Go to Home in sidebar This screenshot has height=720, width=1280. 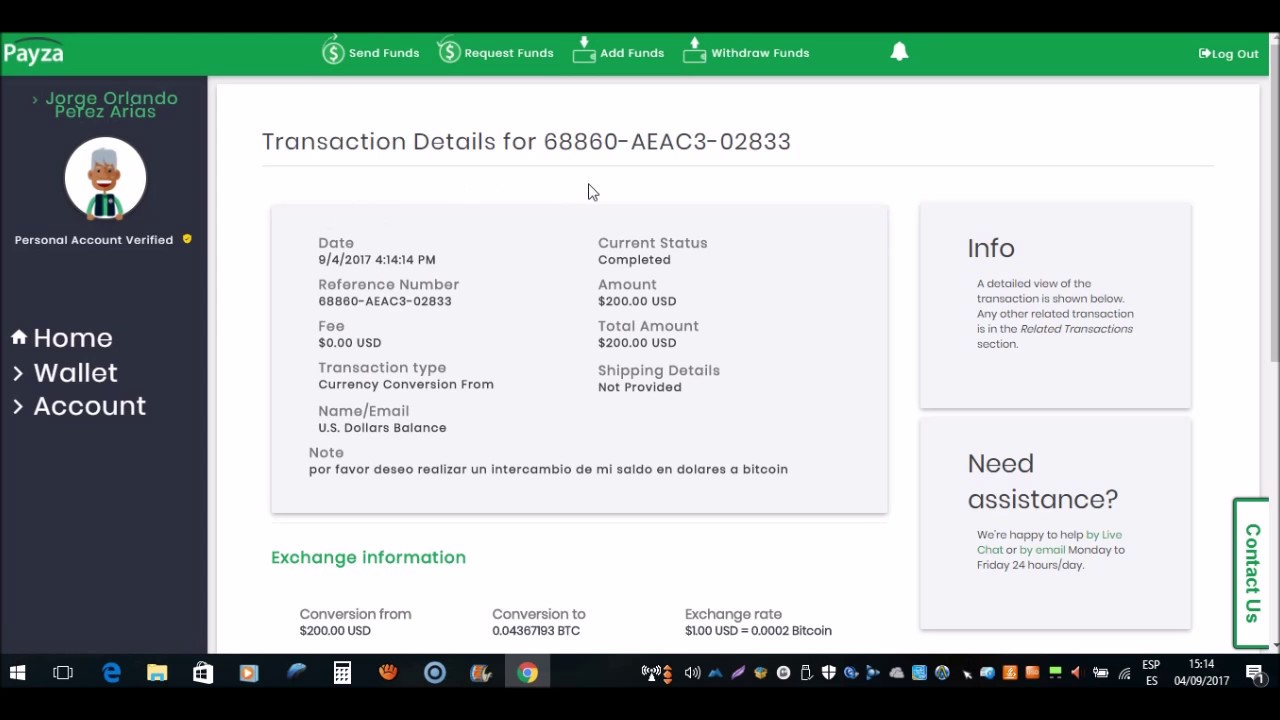coord(73,338)
